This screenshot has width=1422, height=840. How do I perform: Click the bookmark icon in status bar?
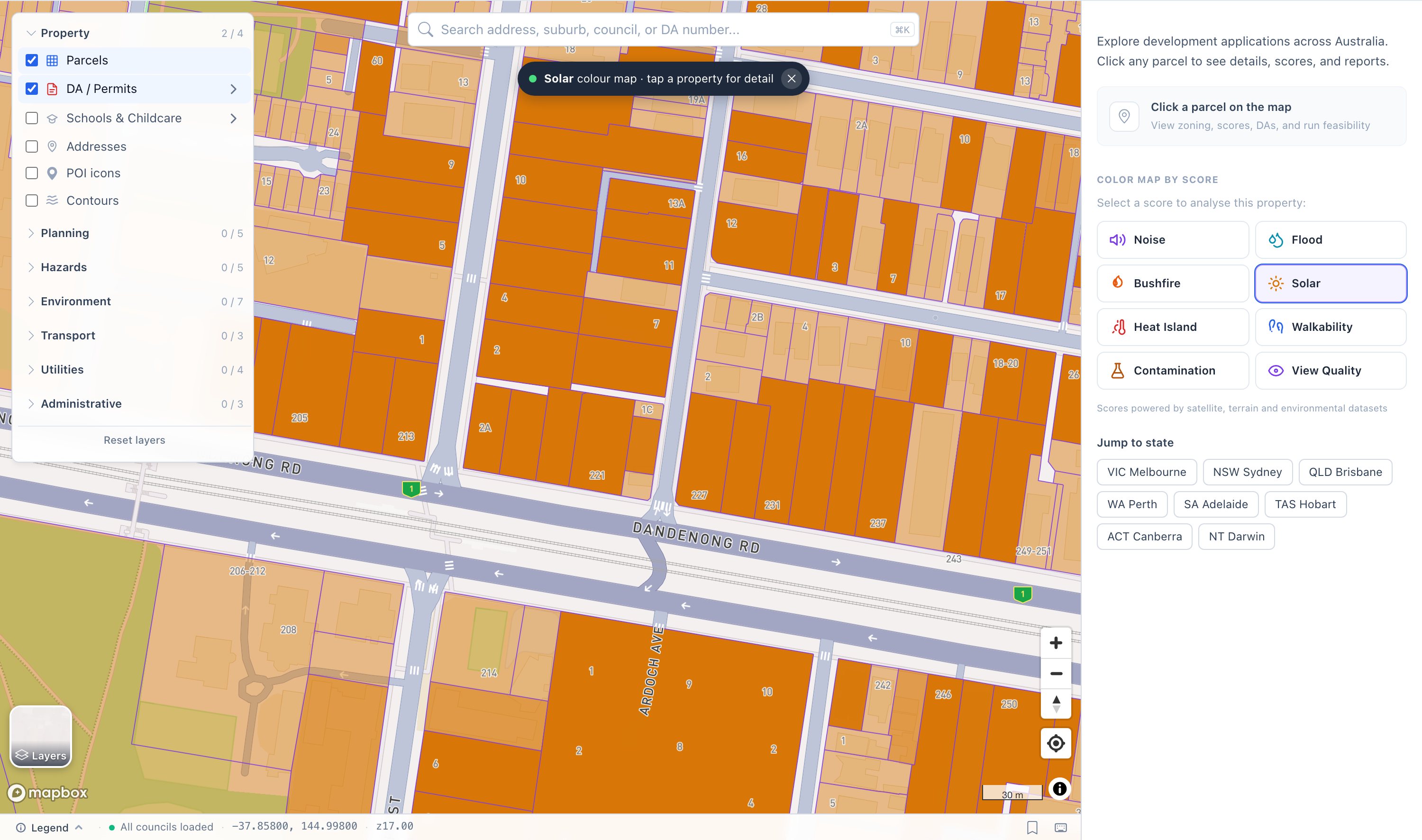tap(1032, 828)
